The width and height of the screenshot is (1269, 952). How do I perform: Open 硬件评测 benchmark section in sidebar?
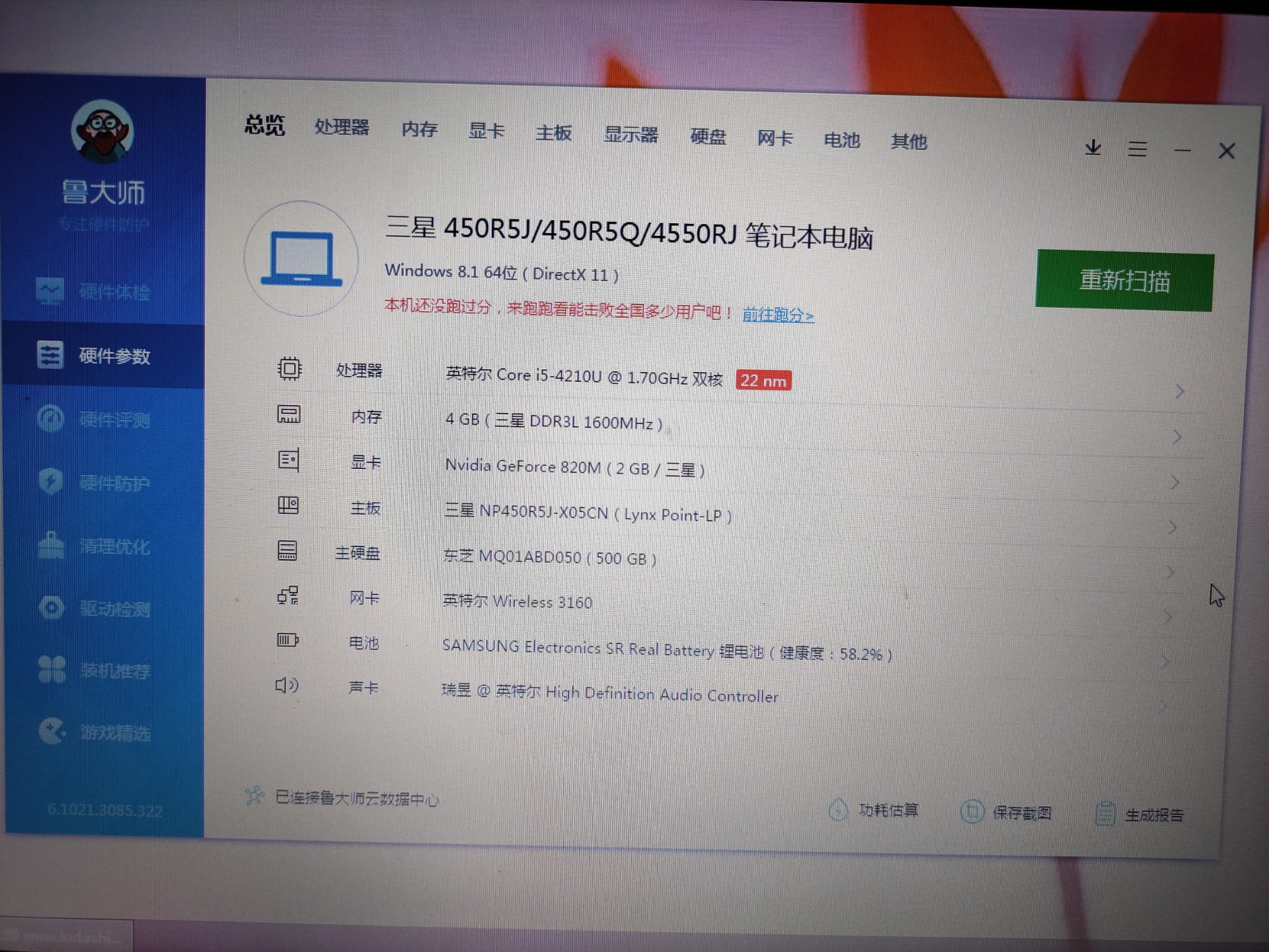[94, 419]
